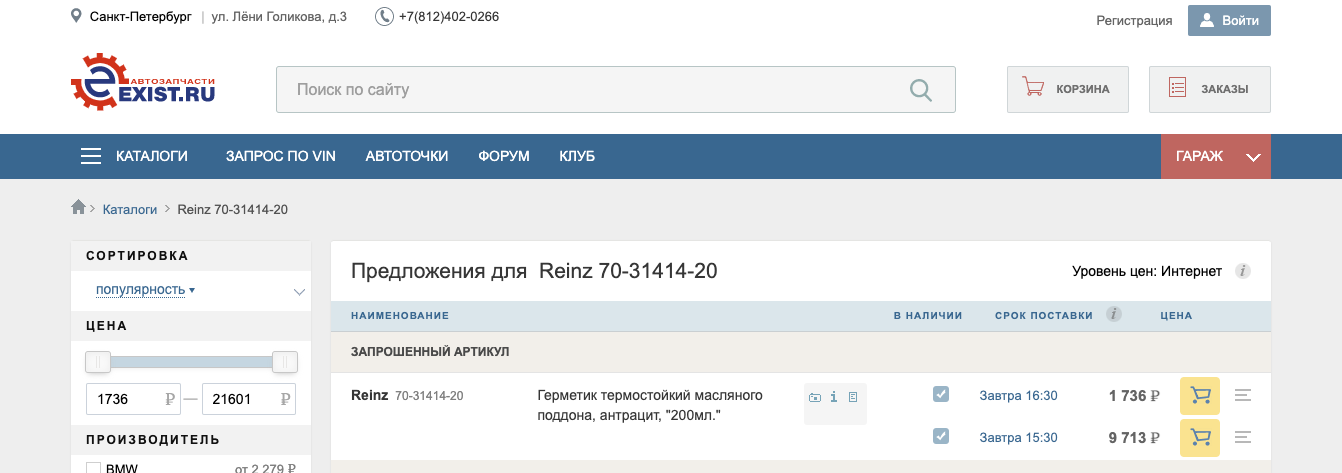Expand the sort chevron next to популярность
This screenshot has width=1342, height=473.
299,292
